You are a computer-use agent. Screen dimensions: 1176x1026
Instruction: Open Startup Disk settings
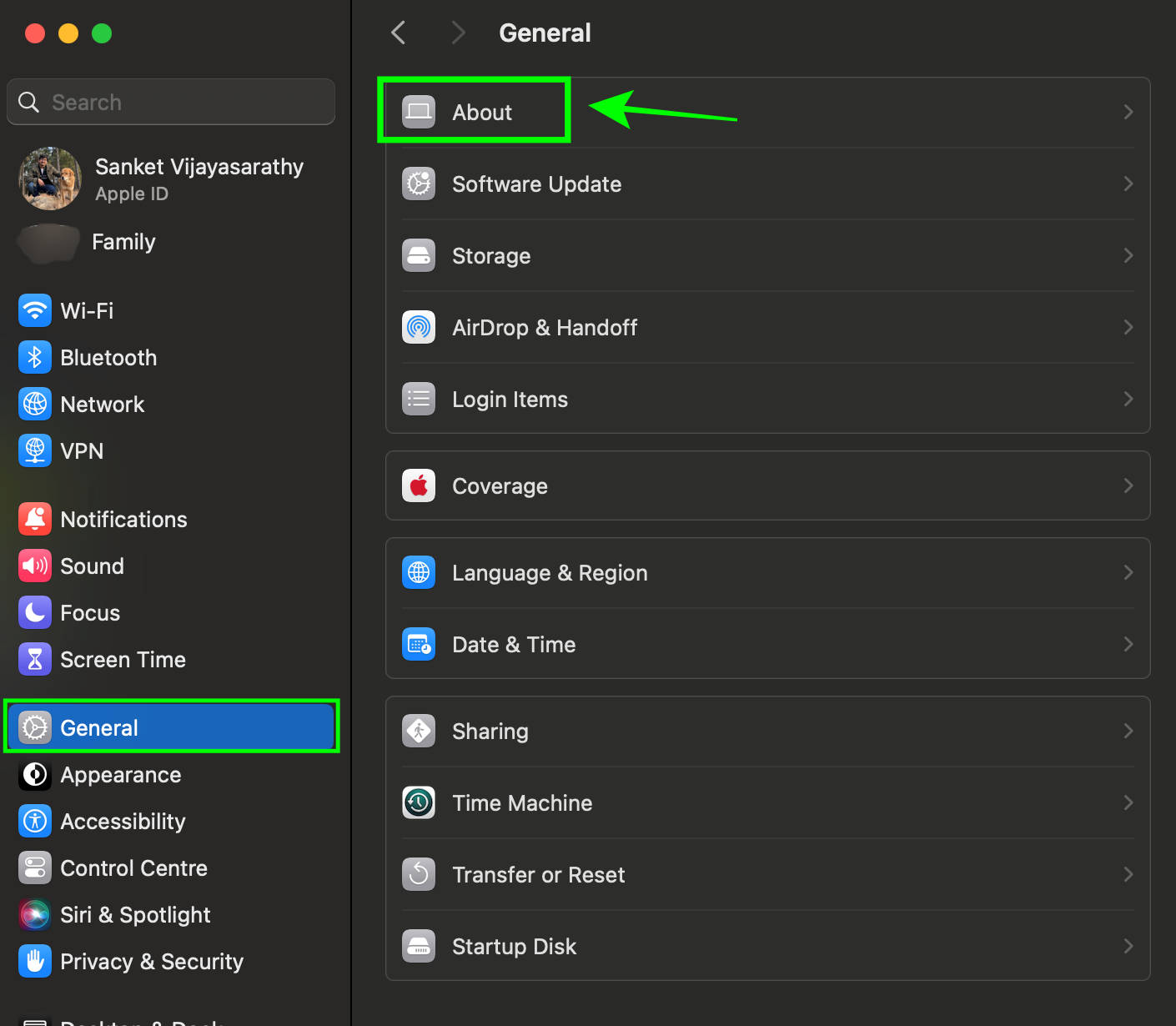pos(514,946)
